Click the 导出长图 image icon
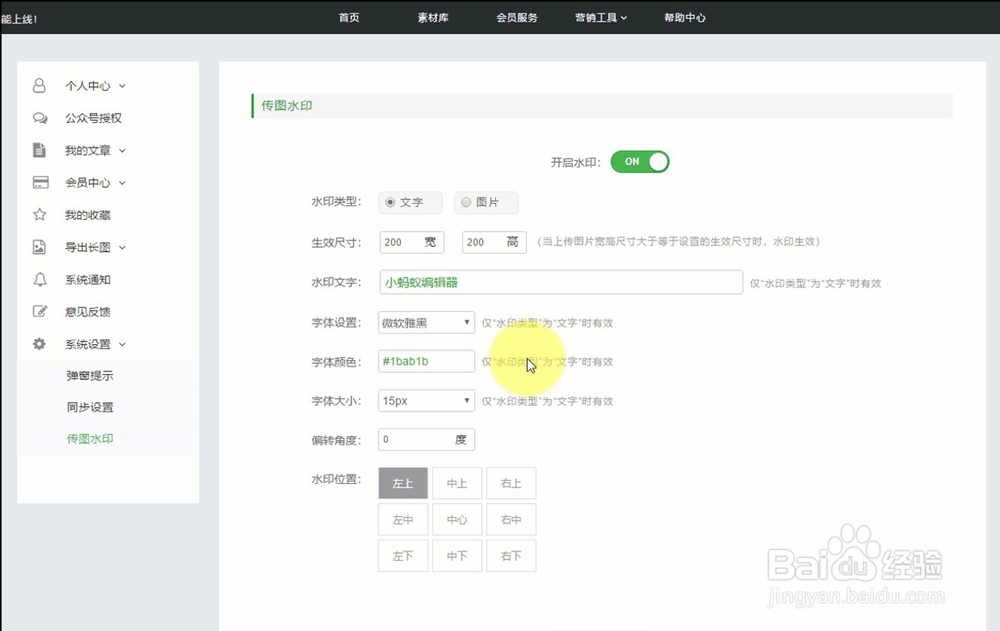The image size is (1000, 631). click(39, 247)
